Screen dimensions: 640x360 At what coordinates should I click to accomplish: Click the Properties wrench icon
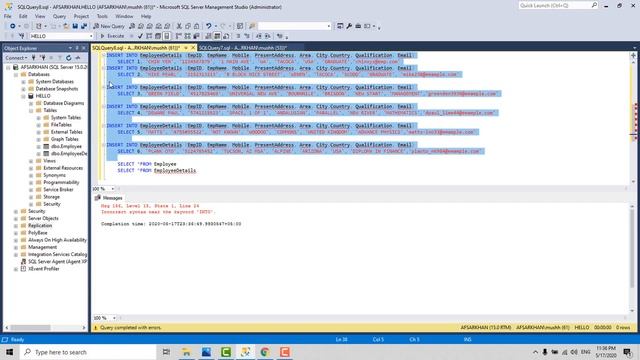click(349, 26)
